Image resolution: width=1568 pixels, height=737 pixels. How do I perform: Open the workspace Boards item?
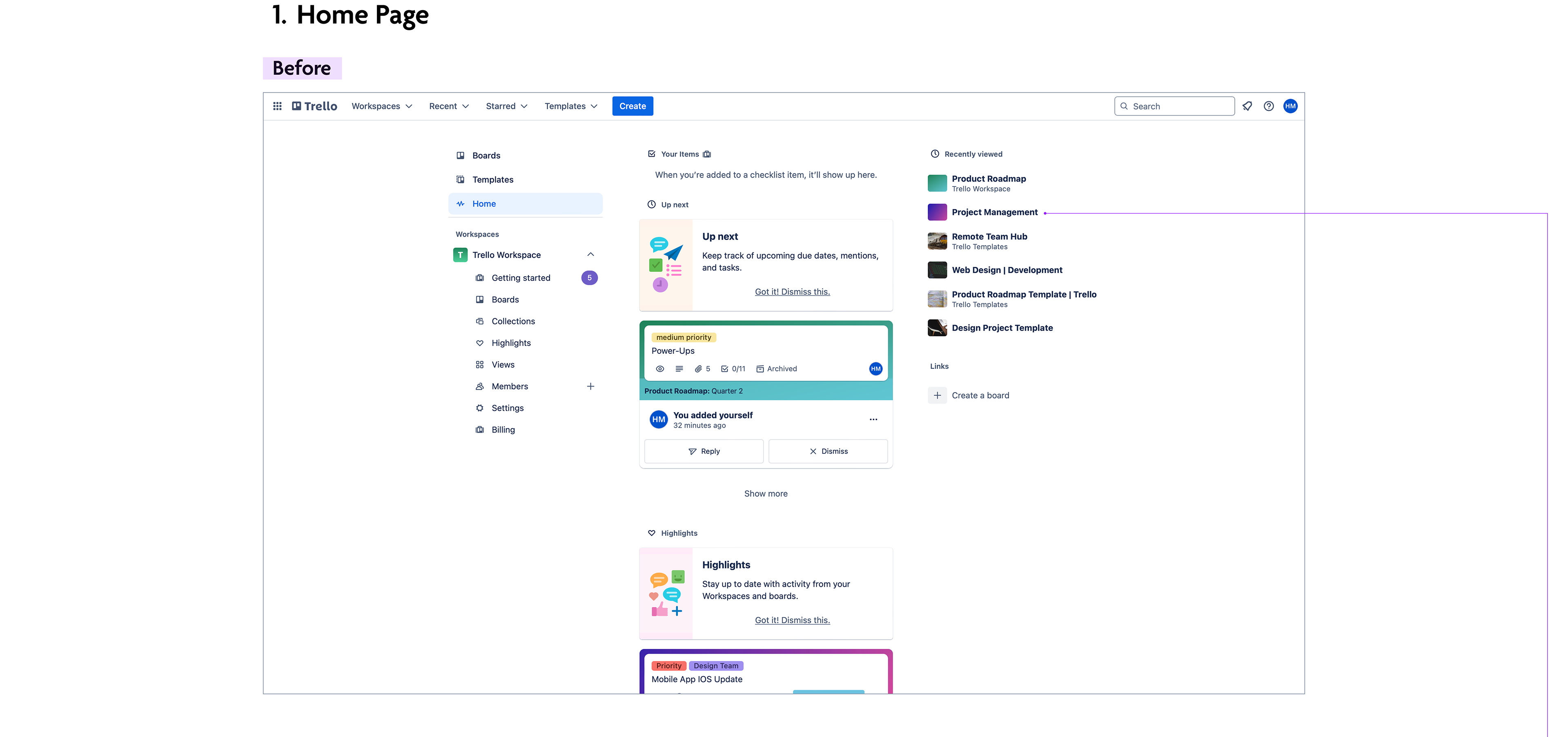505,300
